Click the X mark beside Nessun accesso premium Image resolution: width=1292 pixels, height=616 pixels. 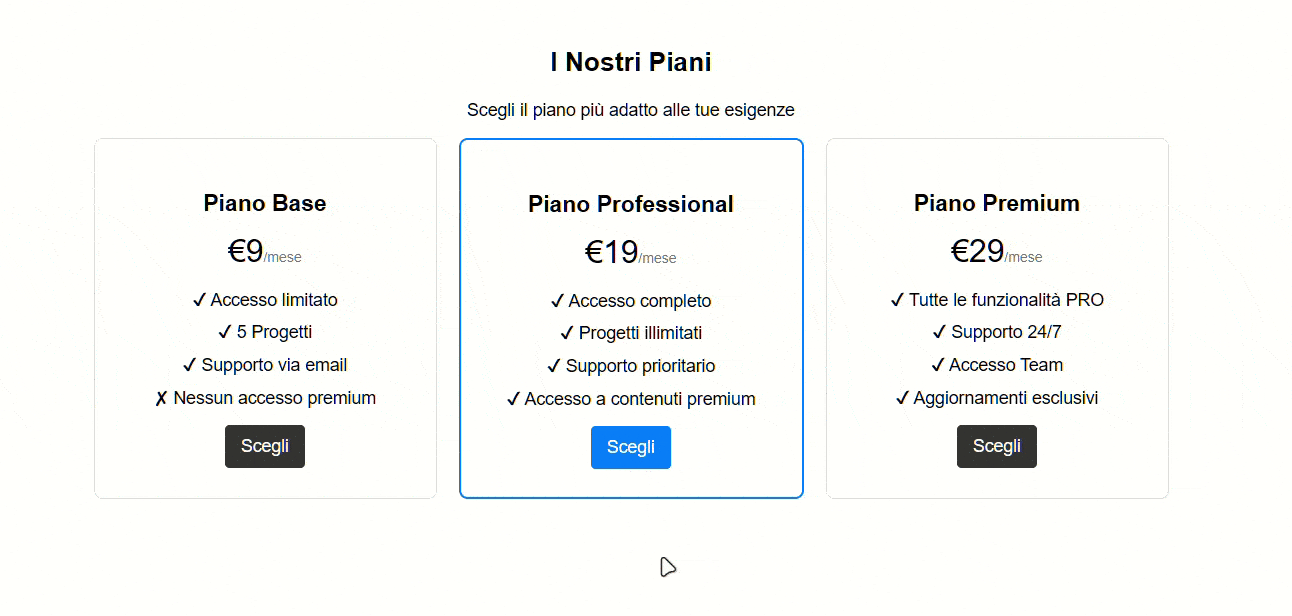tap(161, 399)
